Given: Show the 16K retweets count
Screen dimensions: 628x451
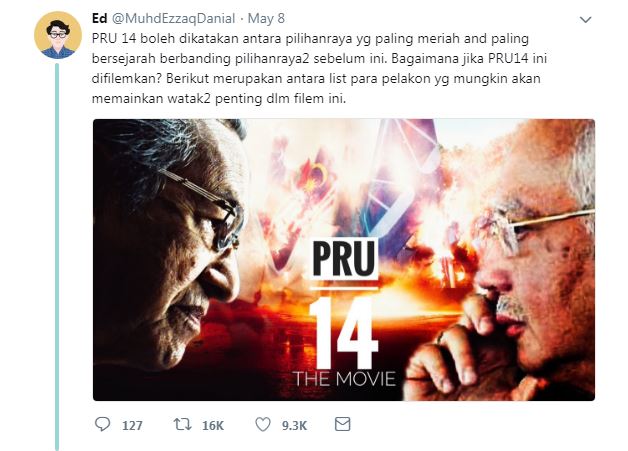Looking at the screenshot, I should [213, 425].
